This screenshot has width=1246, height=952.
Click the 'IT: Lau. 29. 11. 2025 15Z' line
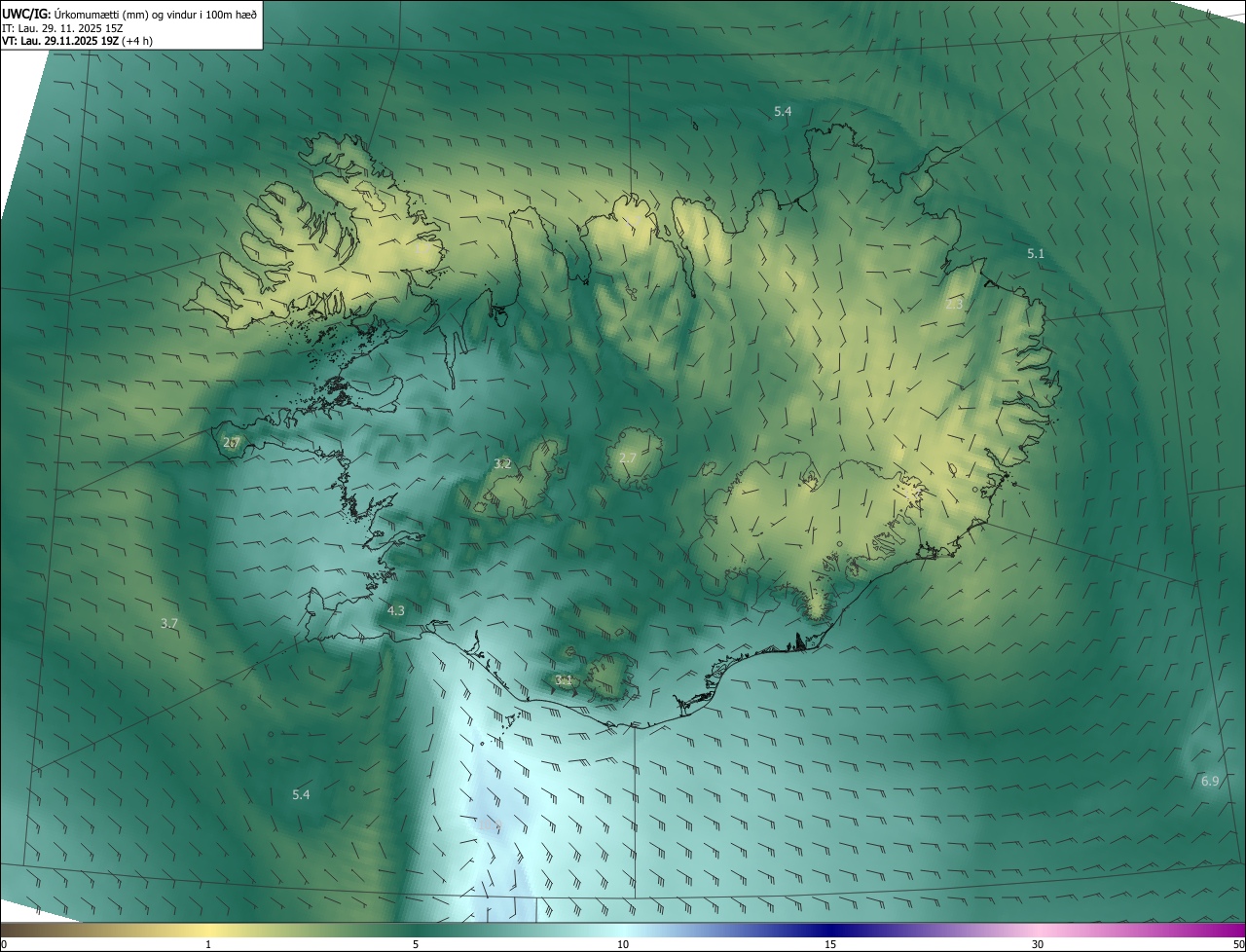coord(64,28)
